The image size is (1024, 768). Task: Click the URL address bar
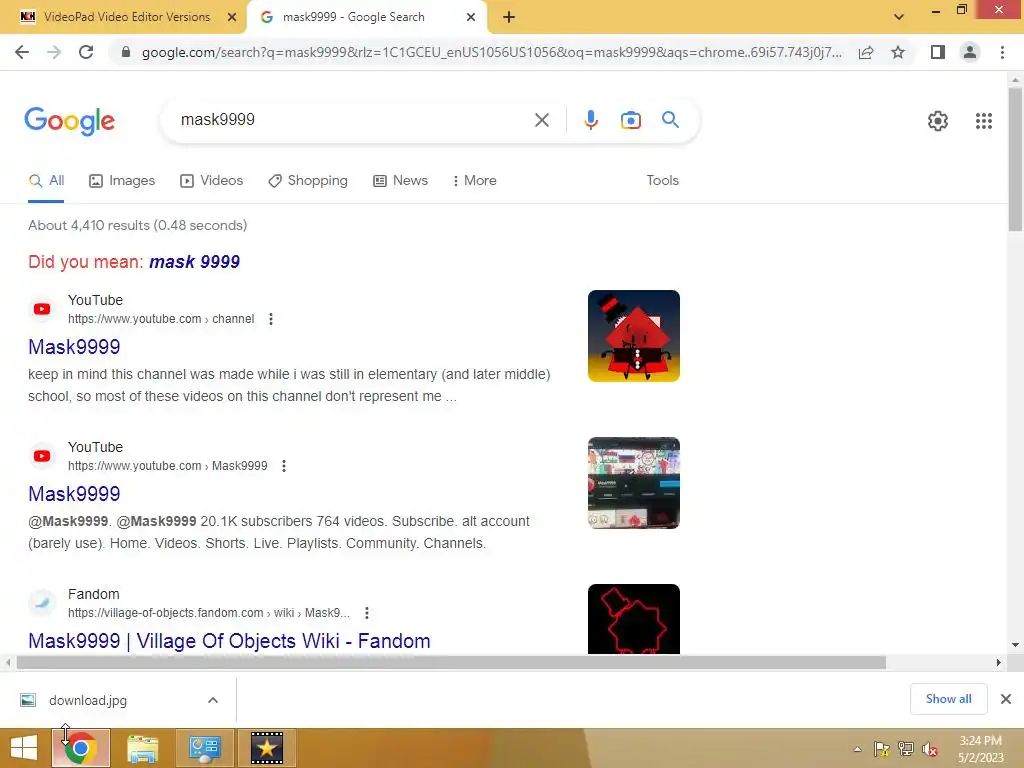coord(491,52)
